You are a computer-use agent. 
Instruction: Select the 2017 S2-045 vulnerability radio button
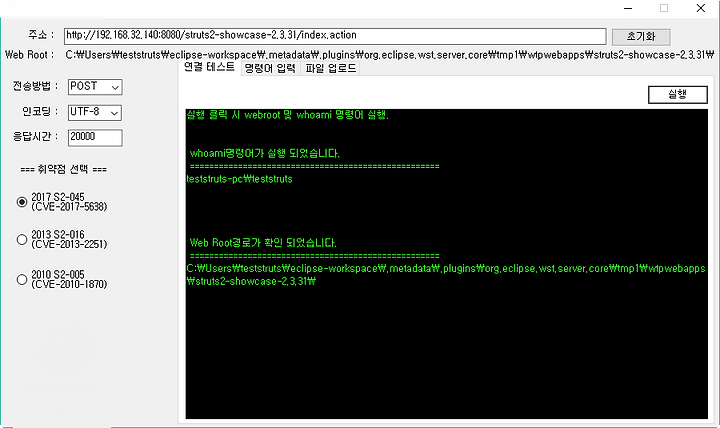22,202
